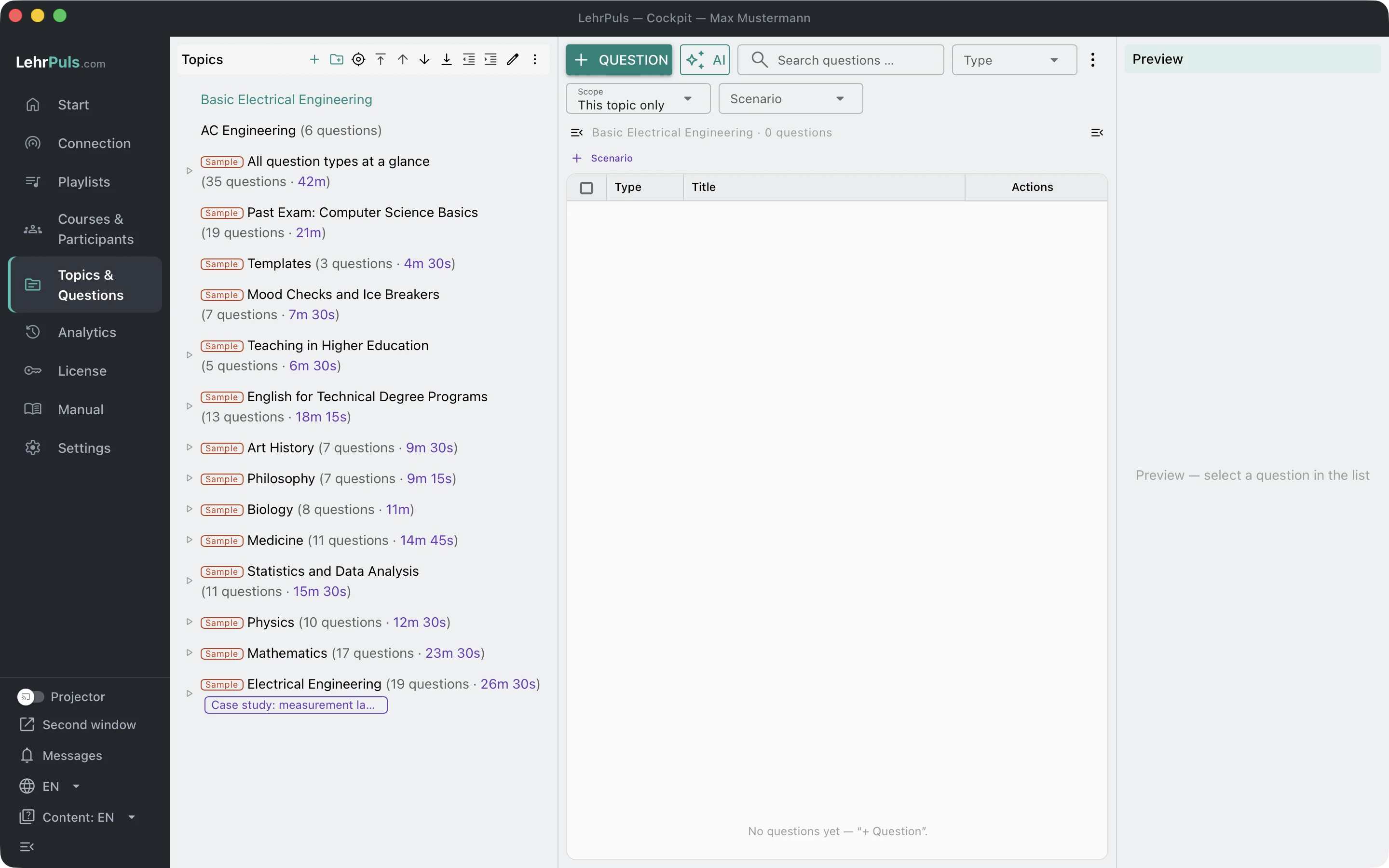The height and width of the screenshot is (868, 1389).
Task: Go to Playlists section
Action: 85,182
